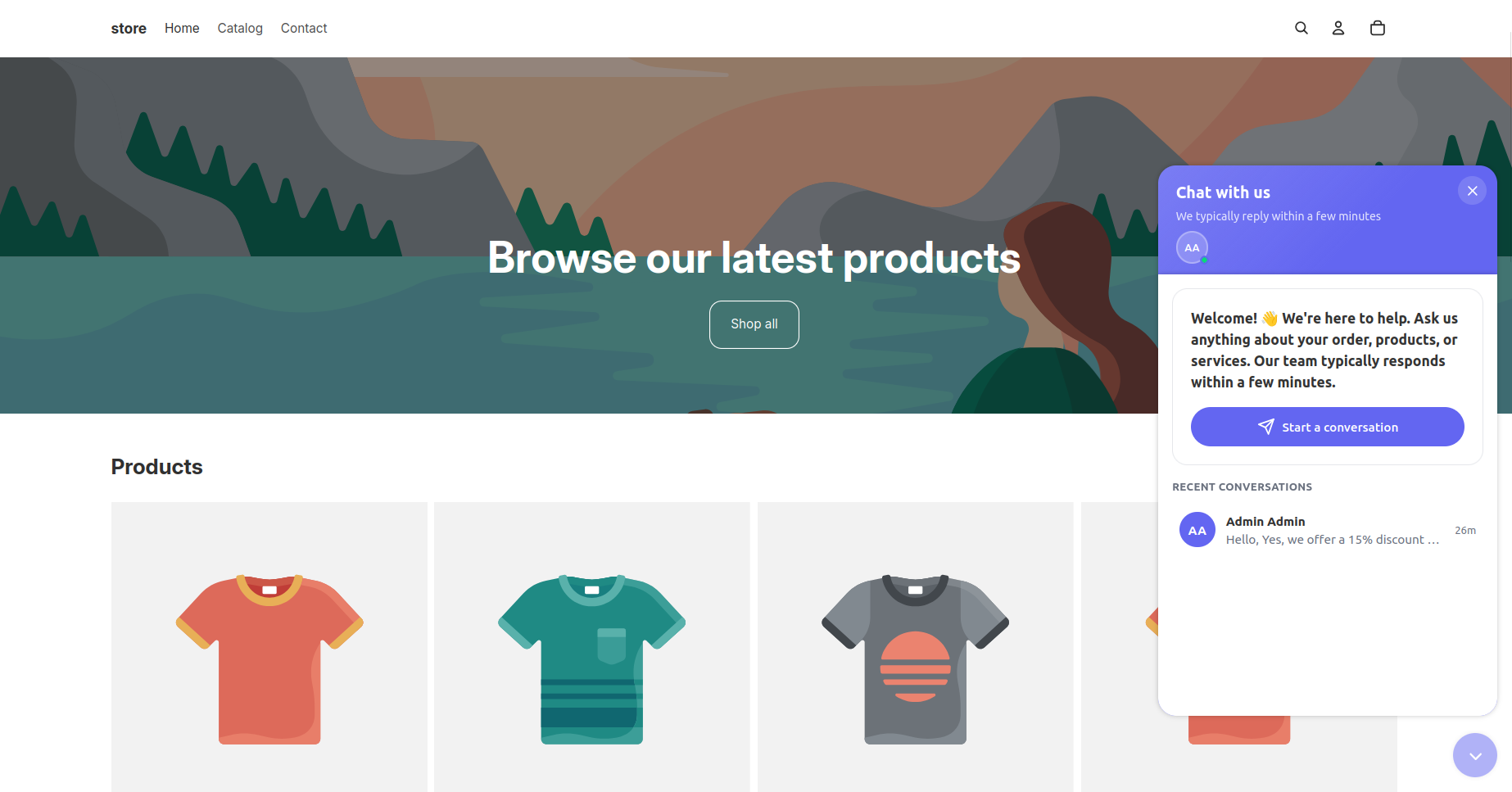The image size is (1512, 792).
Task: Close the chat widget panel
Action: point(1472,191)
